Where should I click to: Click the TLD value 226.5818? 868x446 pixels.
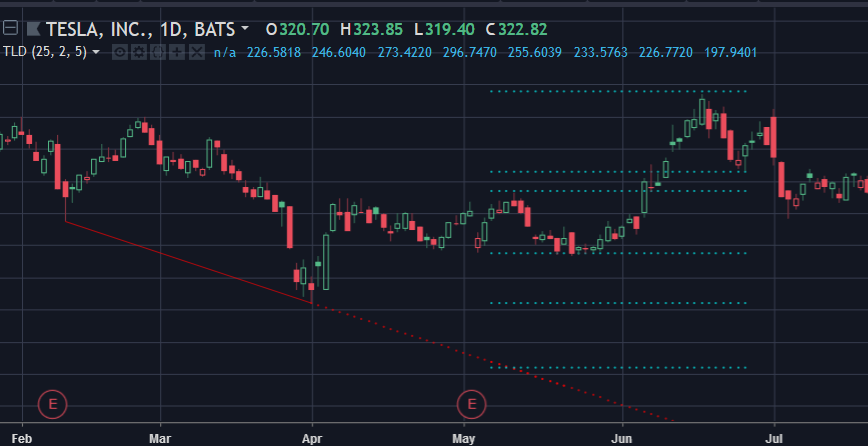click(274, 53)
